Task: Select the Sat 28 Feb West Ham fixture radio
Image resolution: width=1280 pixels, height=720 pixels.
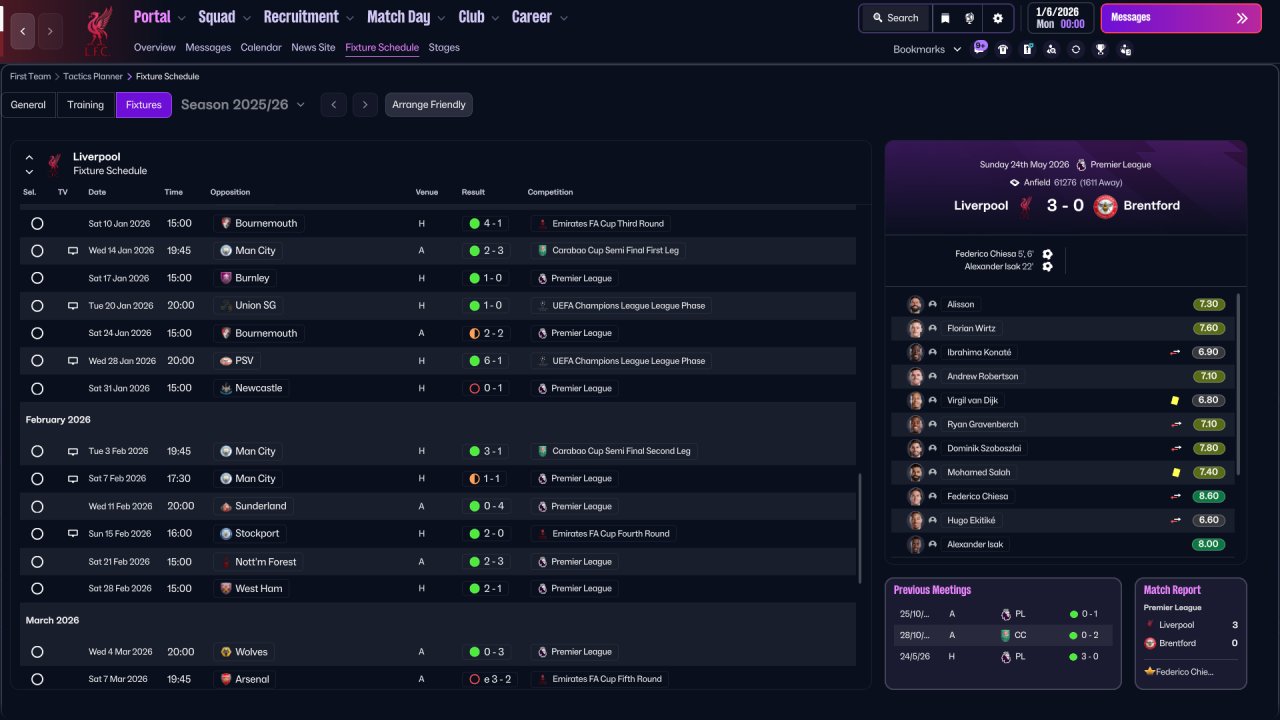Action: (37, 589)
